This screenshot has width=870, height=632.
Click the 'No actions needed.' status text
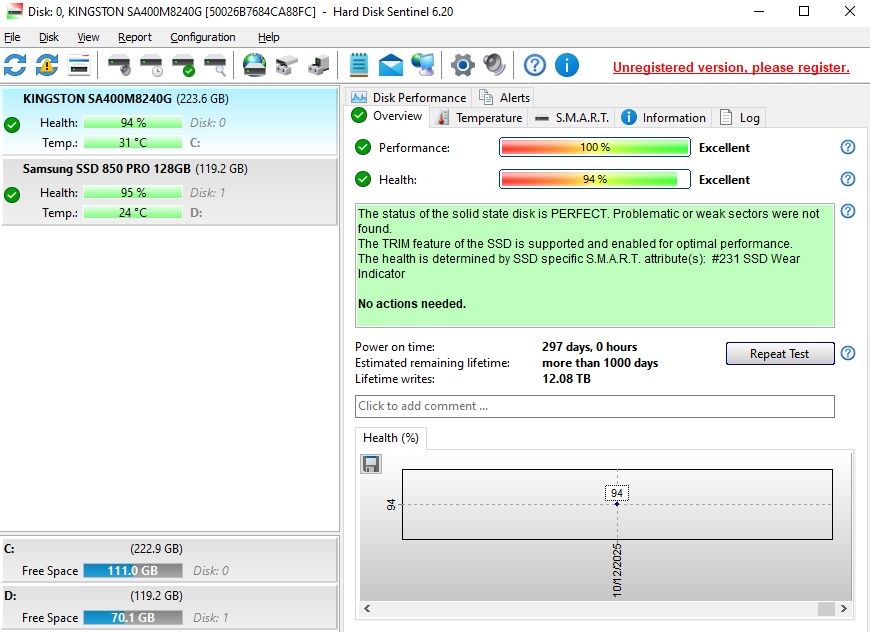[412, 304]
